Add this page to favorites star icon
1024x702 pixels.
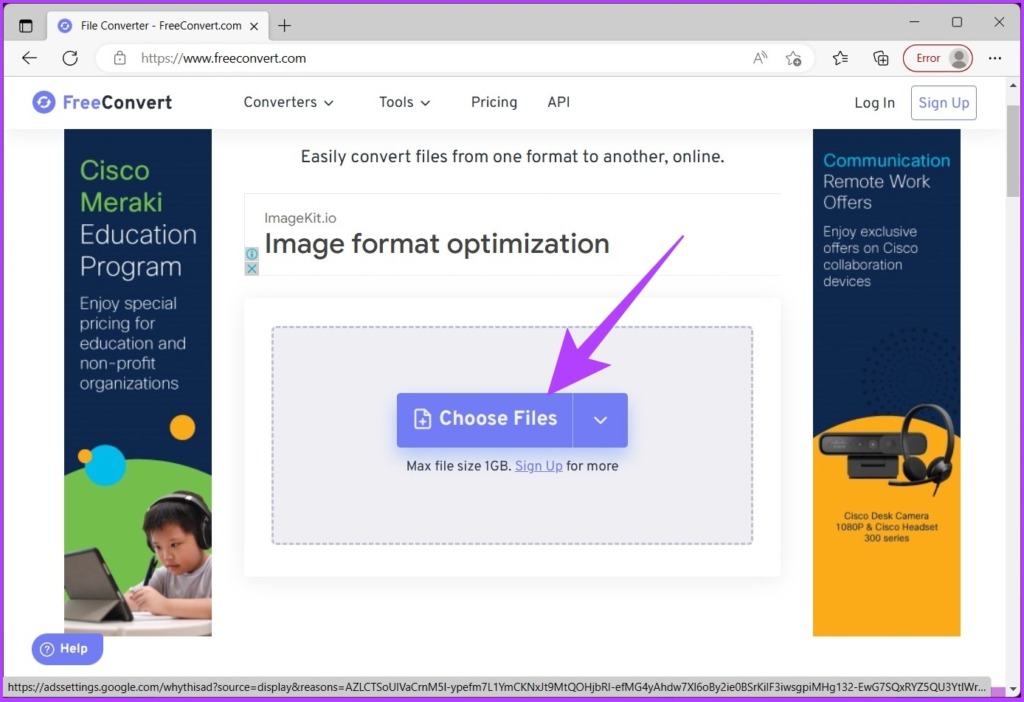click(793, 58)
